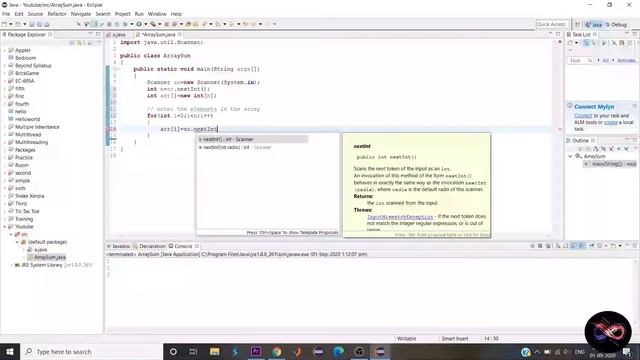Open the New file dropdown arrow

click(11, 24)
